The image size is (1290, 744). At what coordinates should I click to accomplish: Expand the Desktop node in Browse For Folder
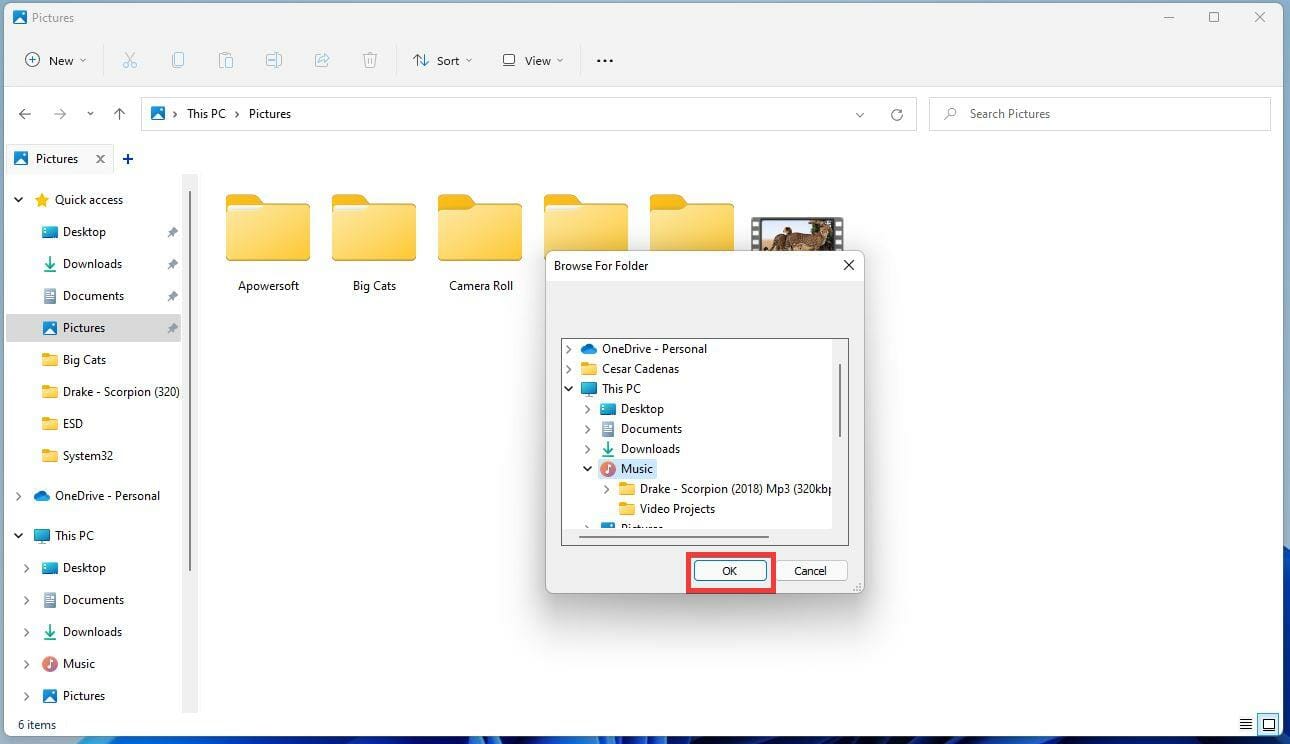point(587,408)
